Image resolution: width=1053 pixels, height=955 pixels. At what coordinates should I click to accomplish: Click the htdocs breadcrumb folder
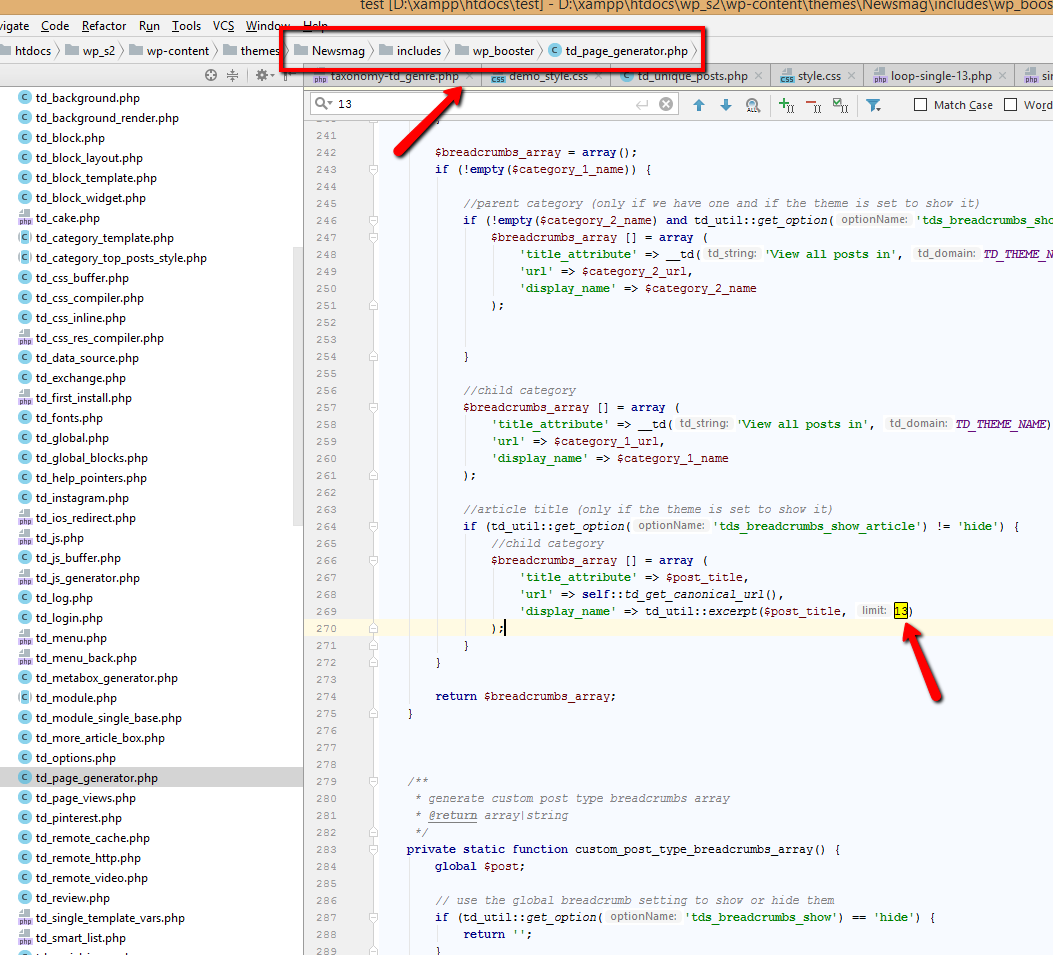tap(26, 51)
